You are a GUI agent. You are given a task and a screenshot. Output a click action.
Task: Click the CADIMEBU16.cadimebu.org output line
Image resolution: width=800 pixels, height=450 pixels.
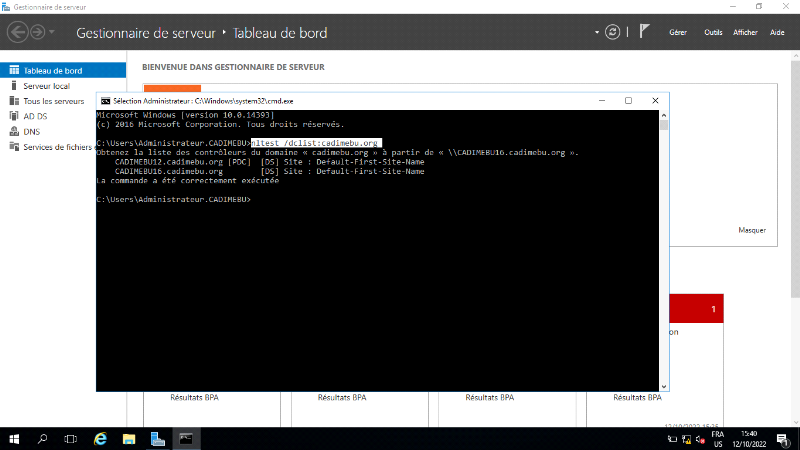[x=269, y=171]
